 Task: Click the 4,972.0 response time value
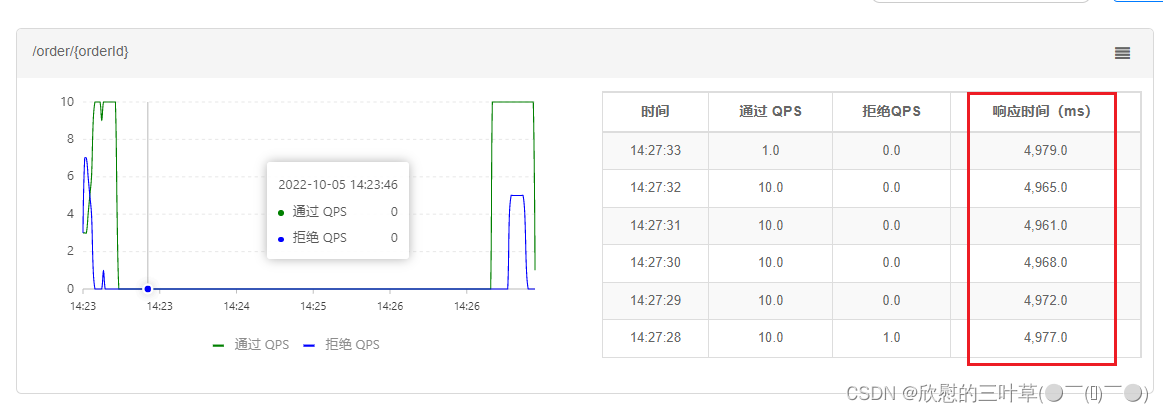tap(1046, 300)
